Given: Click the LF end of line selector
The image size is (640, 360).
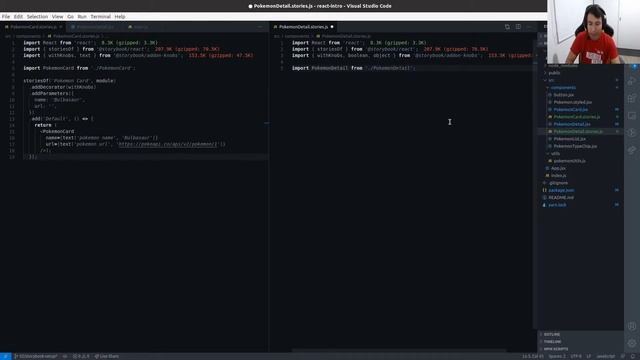Looking at the screenshot, I should tap(589, 356).
